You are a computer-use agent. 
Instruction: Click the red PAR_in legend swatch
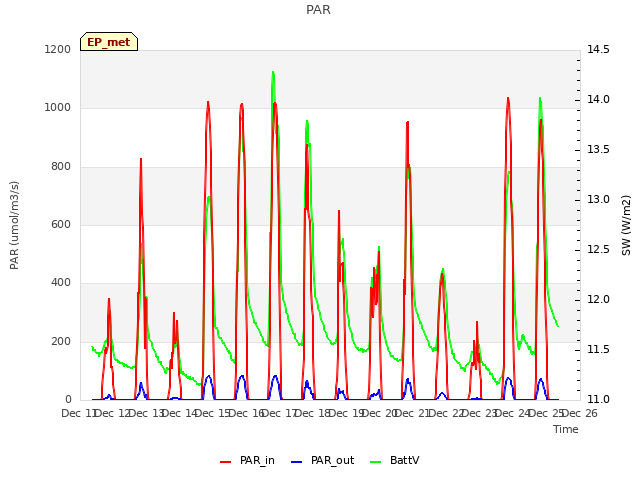[226, 462]
